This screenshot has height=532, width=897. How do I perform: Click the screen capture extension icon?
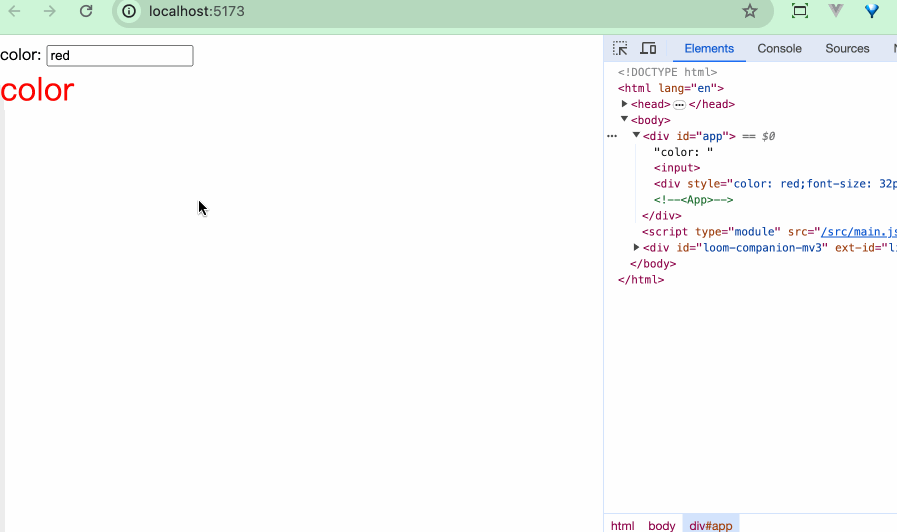pyautogui.click(x=799, y=11)
